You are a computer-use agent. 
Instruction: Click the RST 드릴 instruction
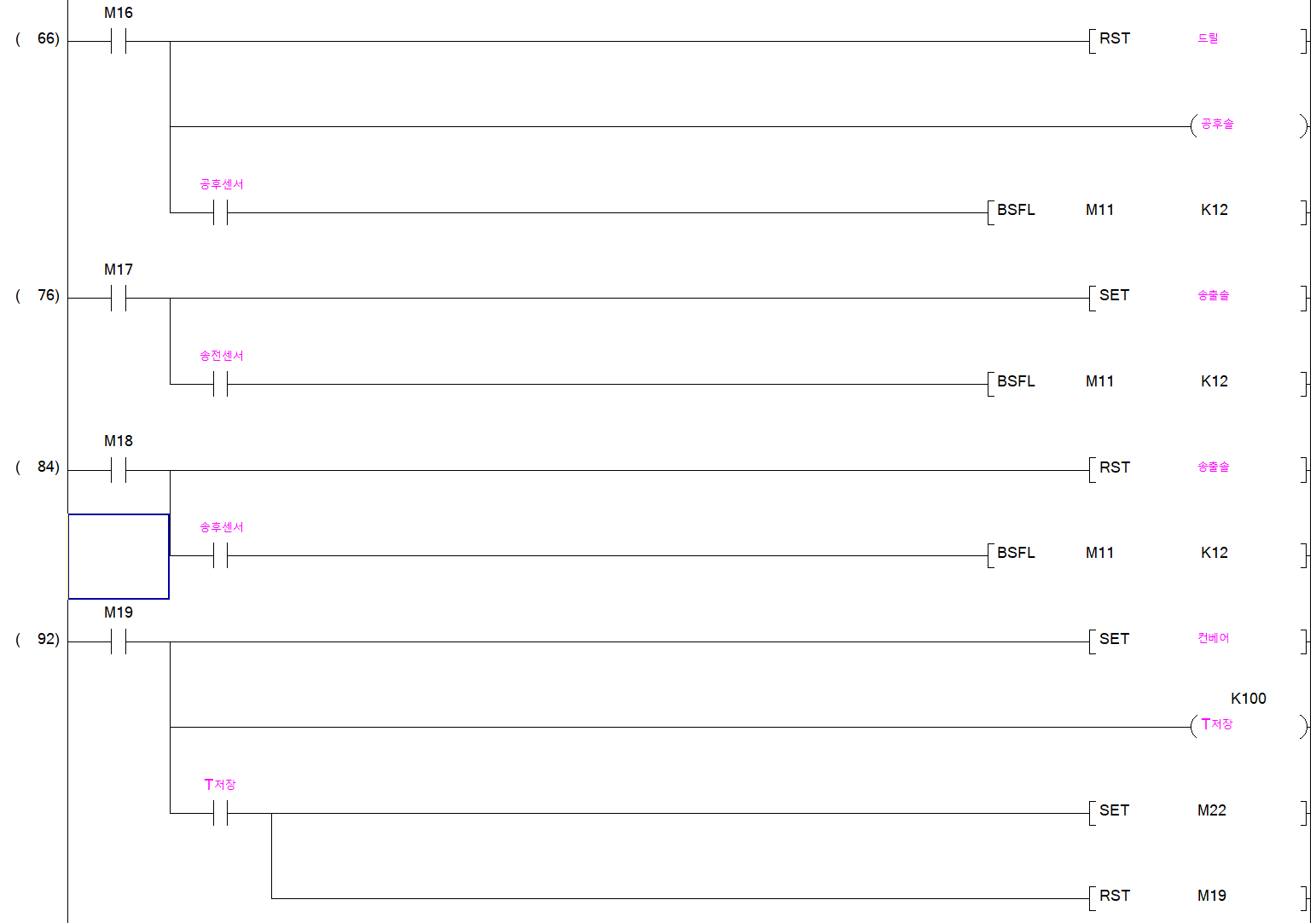(1197, 40)
